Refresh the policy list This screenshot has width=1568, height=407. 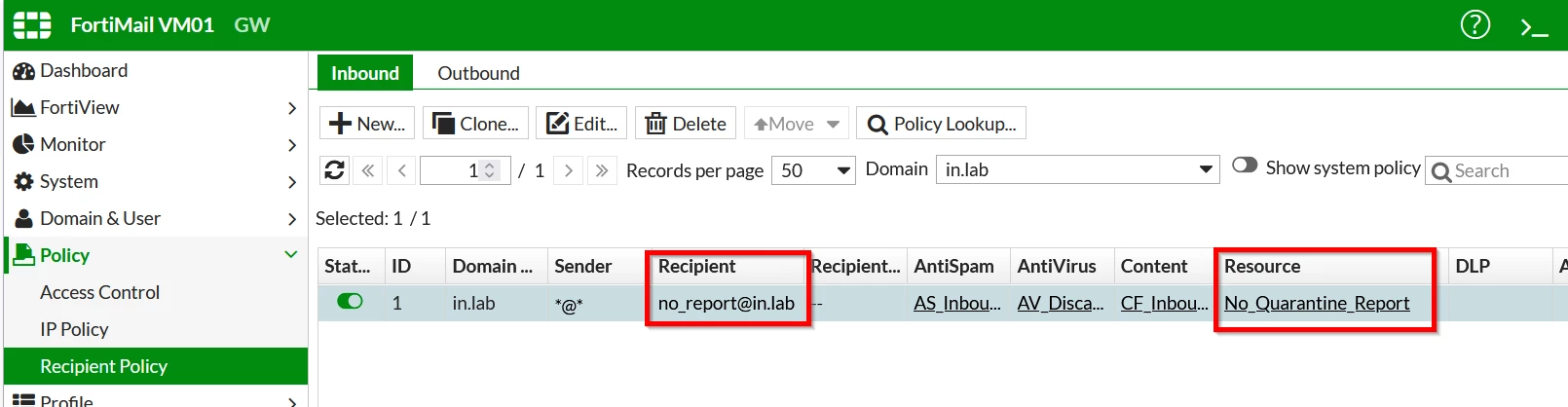334,170
